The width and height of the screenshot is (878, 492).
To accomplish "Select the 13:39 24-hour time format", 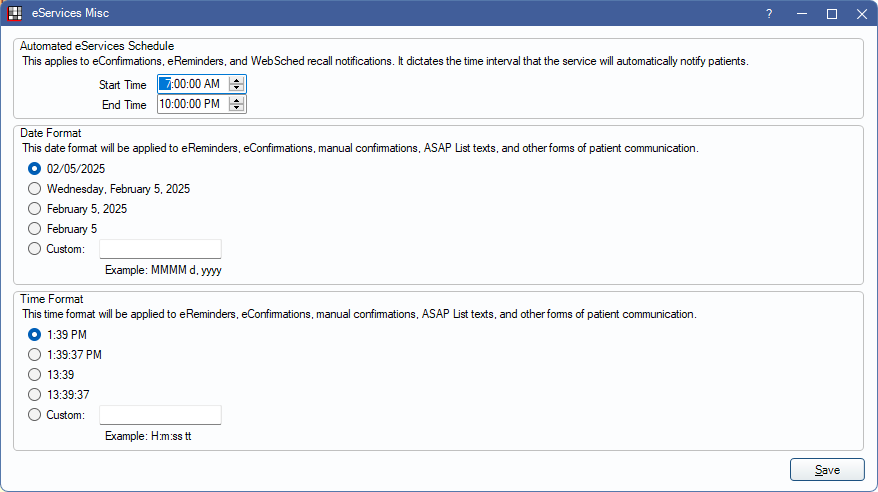I will point(35,375).
